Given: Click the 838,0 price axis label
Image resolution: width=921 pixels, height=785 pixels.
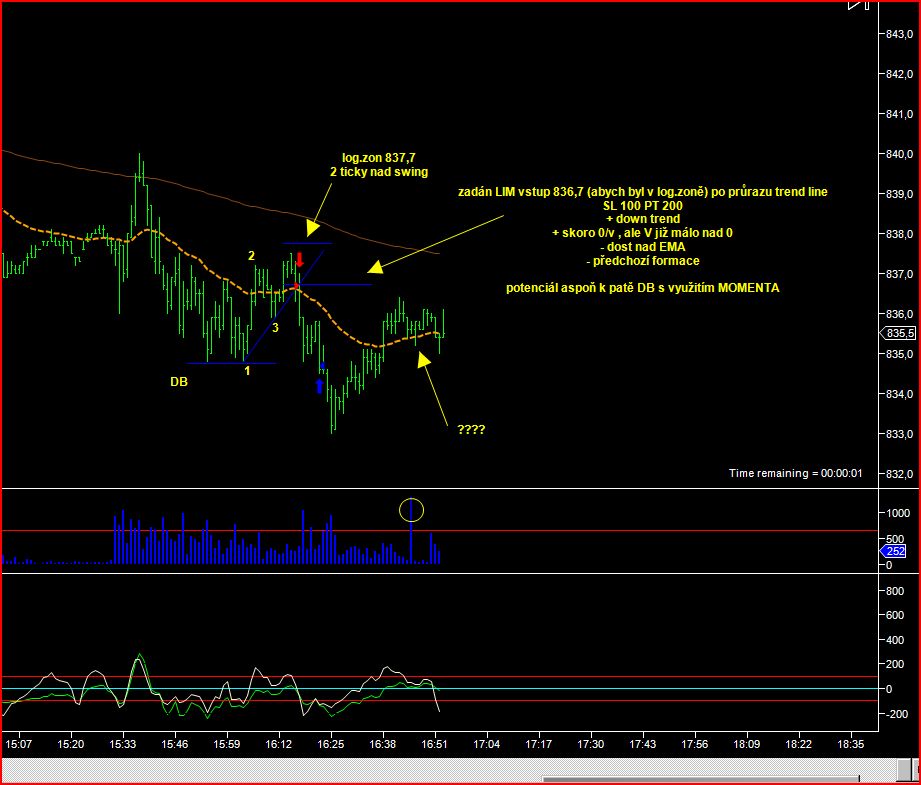Looking at the screenshot, I should coord(899,234).
